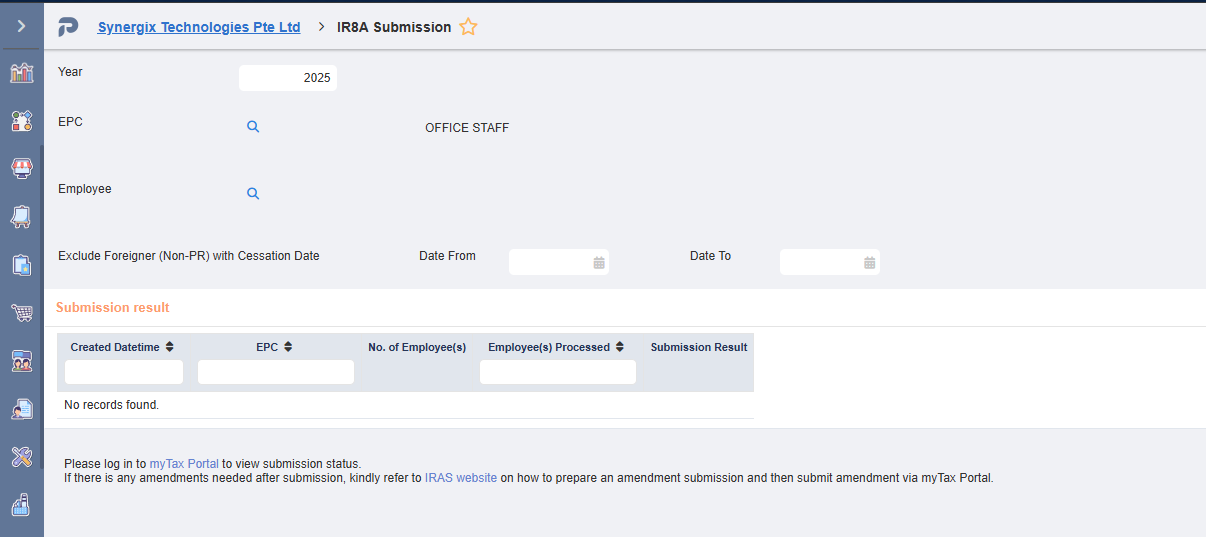Click the OFFICE STAFF text
Viewport: 1206px width, 537px height.
point(467,128)
